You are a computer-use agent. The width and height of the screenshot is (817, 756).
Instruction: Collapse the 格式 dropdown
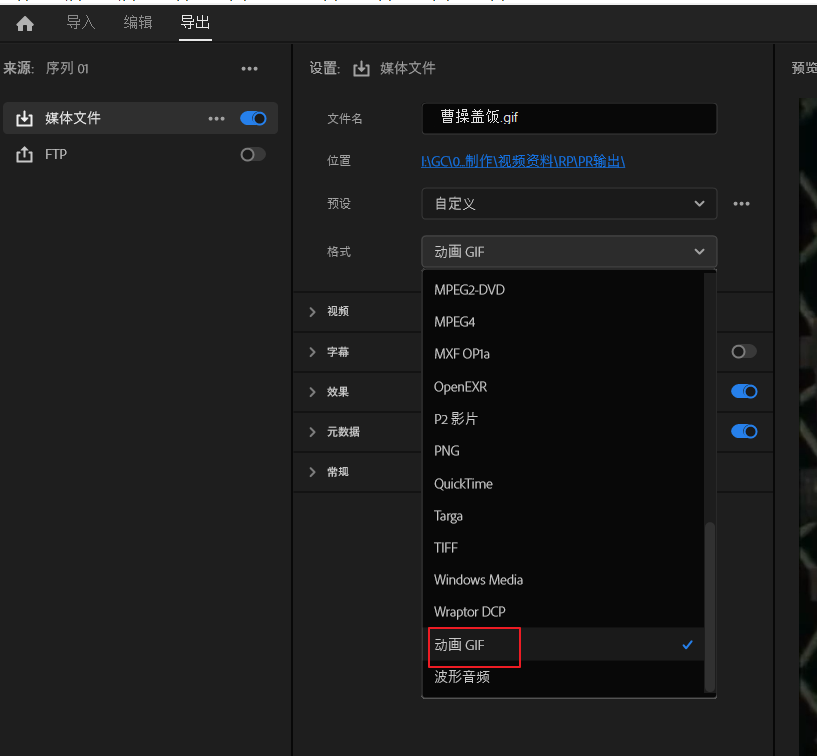click(569, 252)
